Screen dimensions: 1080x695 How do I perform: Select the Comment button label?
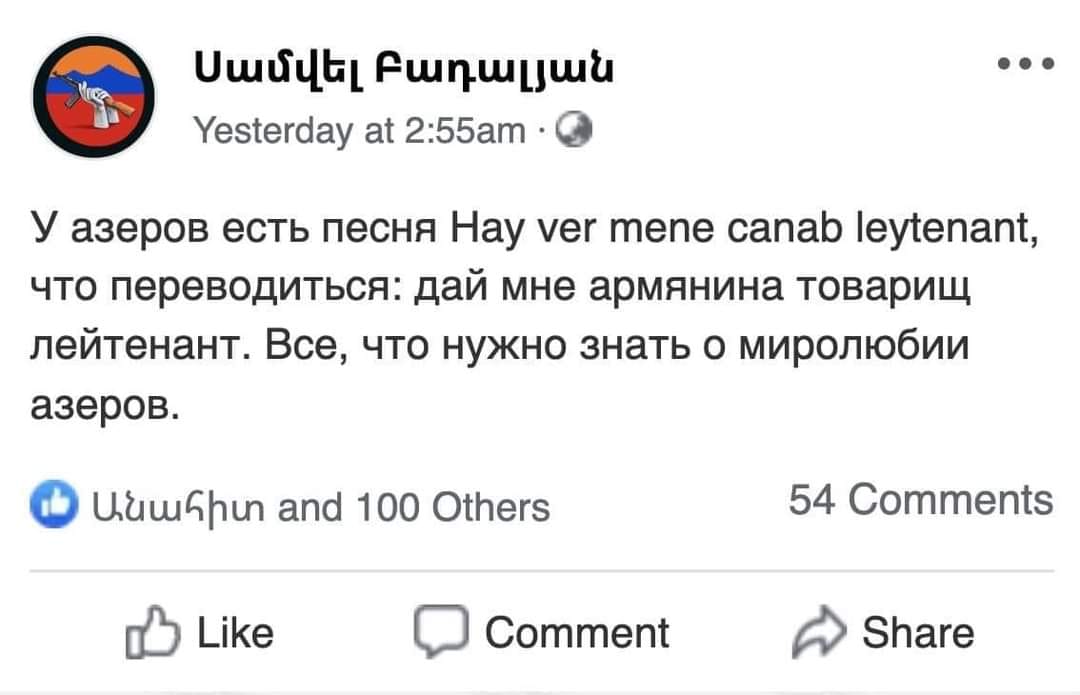577,632
